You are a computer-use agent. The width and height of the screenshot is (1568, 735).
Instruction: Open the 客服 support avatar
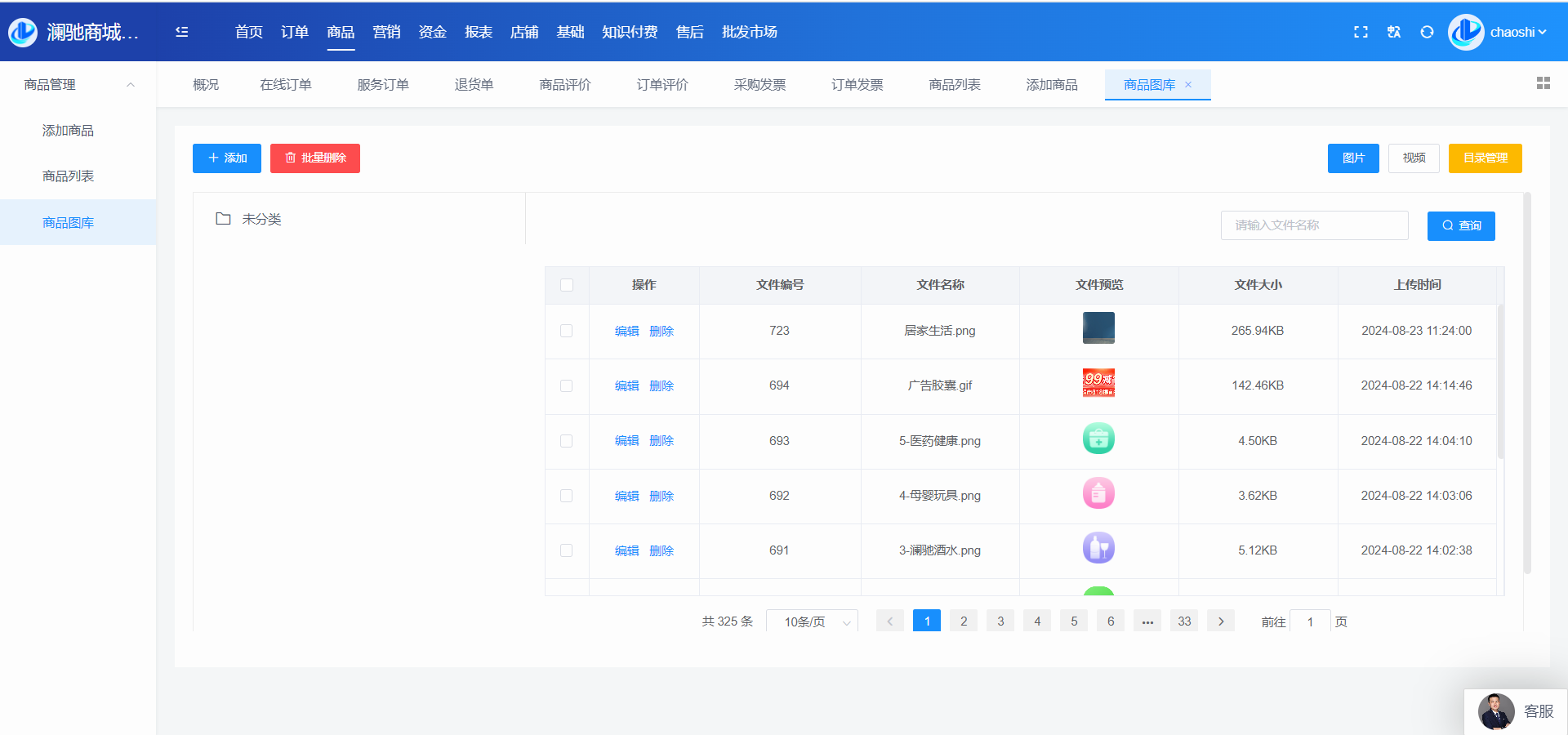pyautogui.click(x=1496, y=711)
